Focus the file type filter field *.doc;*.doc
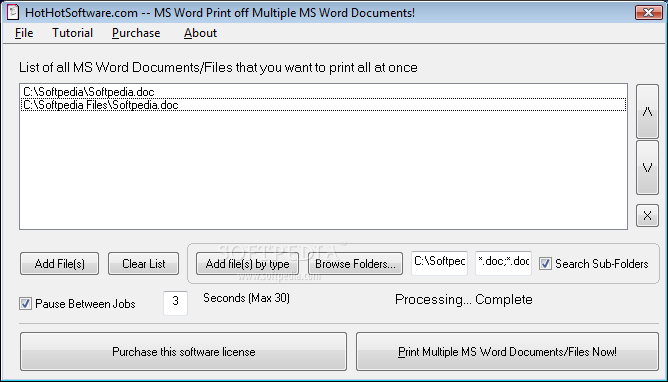 click(504, 263)
